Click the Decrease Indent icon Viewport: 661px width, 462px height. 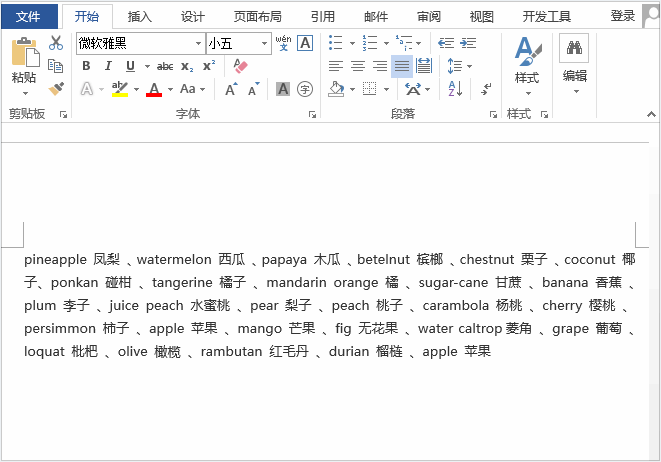tap(446, 43)
